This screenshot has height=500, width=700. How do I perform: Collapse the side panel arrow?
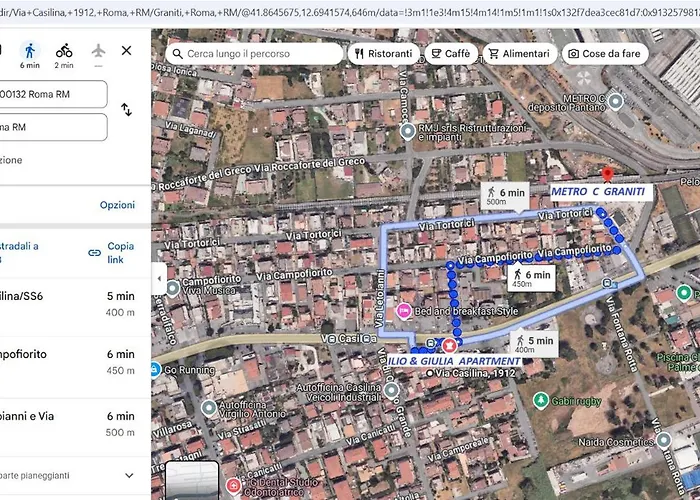pyautogui.click(x=159, y=279)
